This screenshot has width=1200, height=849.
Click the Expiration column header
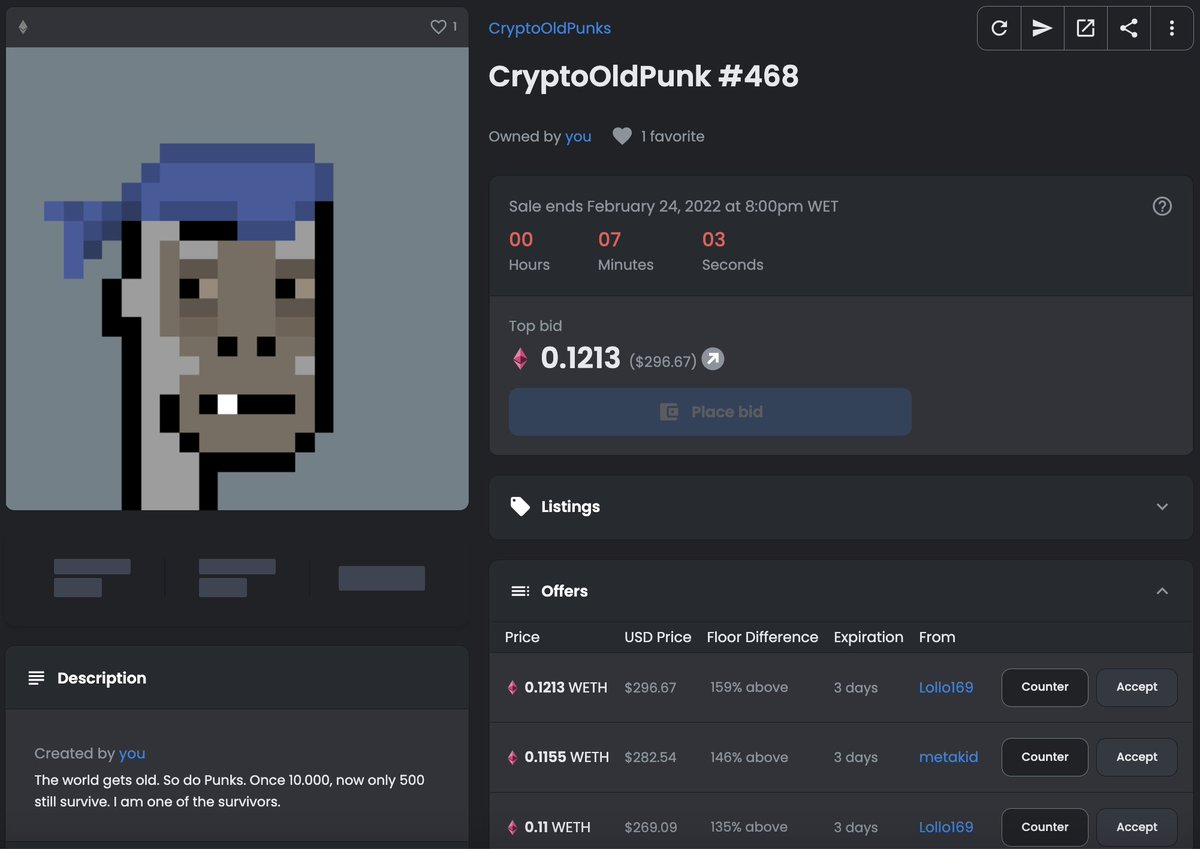[x=868, y=637]
